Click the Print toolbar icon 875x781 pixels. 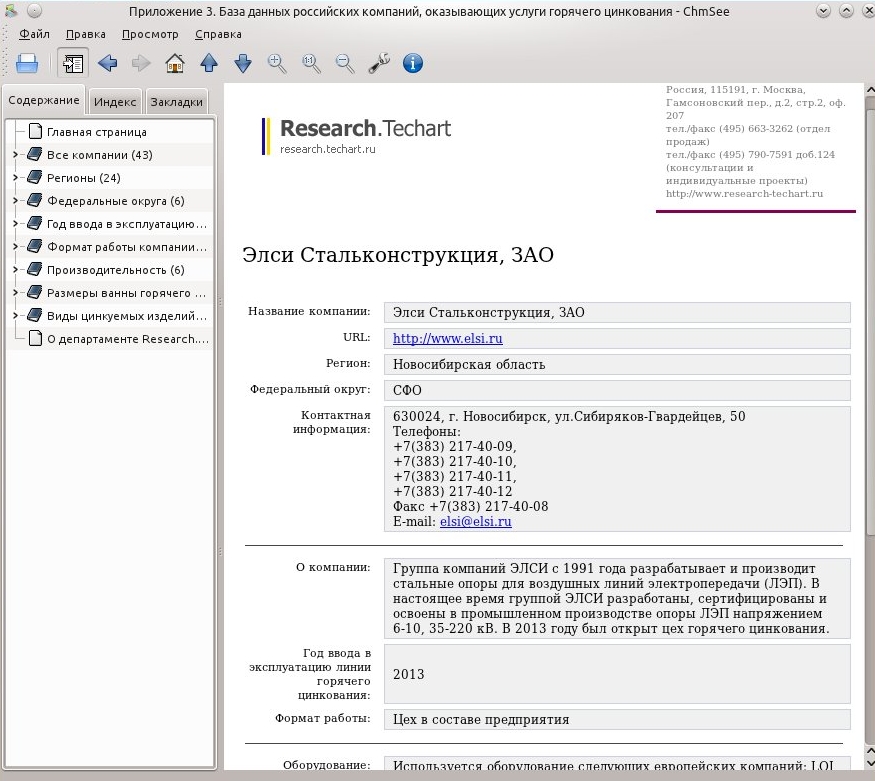point(27,63)
